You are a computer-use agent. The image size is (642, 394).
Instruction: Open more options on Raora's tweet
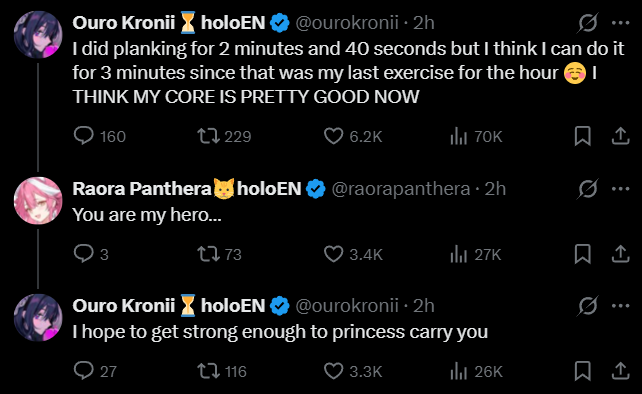pos(621,189)
